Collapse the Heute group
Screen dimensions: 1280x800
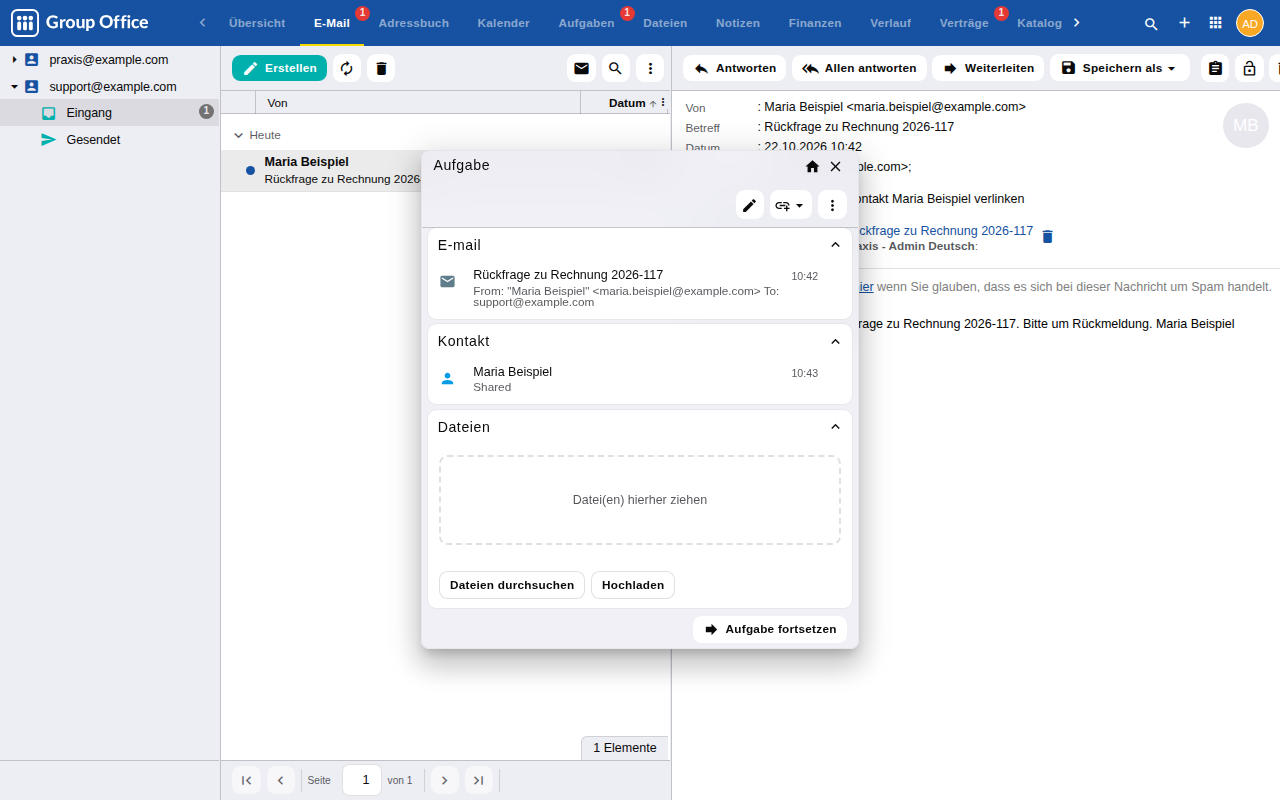point(238,135)
